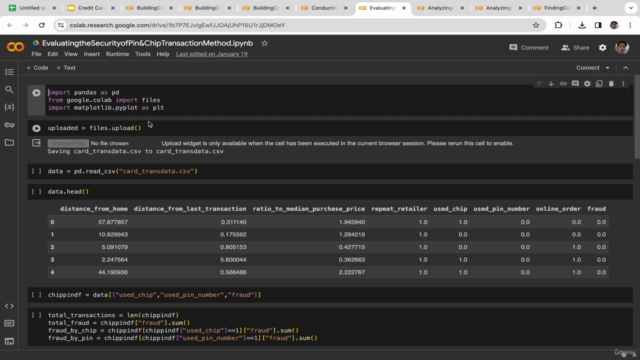640x360 pixels.
Task: Open the Tools menu
Action: [142, 54]
